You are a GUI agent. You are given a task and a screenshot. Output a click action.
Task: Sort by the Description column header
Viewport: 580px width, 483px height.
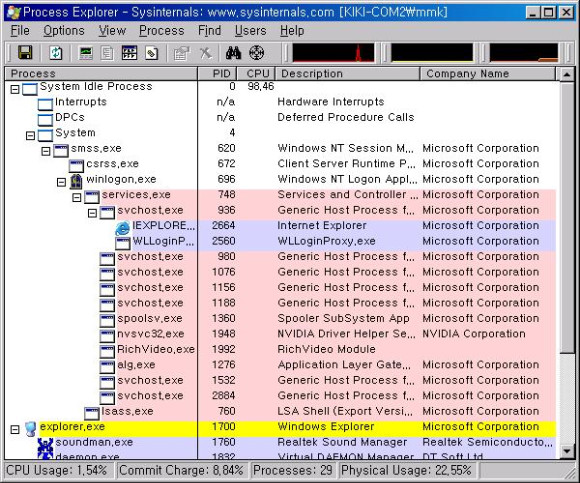click(348, 74)
